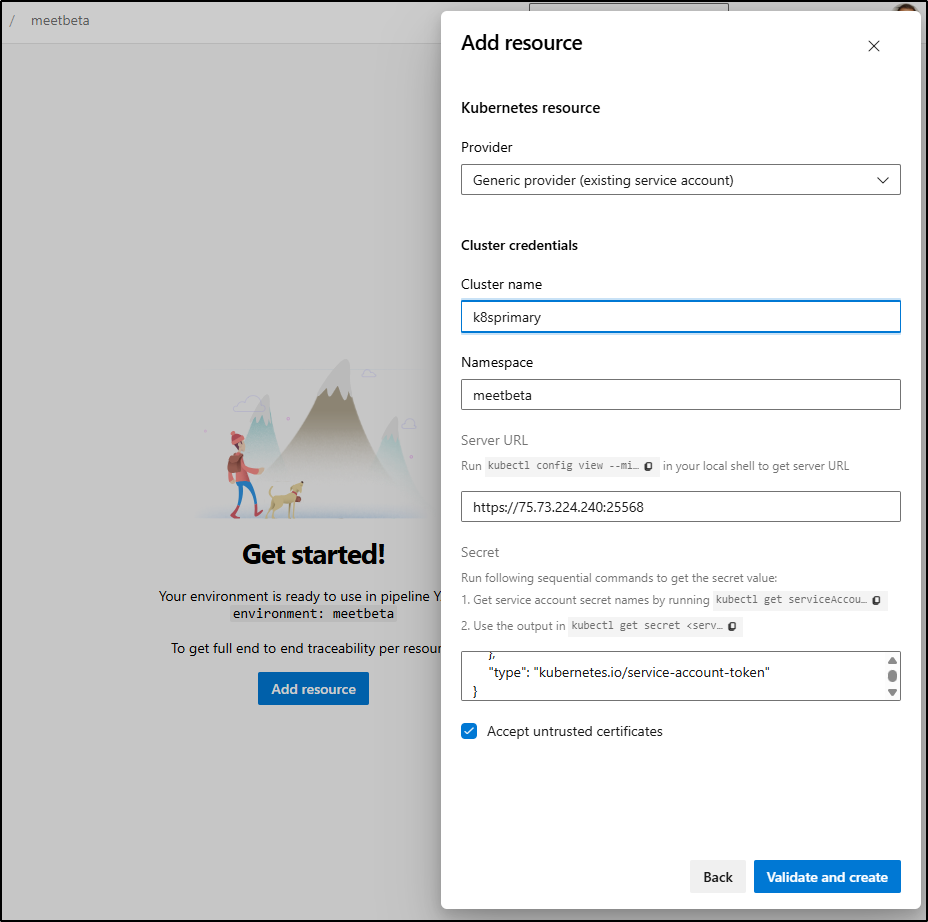Go Back to the previous step

[x=717, y=876]
